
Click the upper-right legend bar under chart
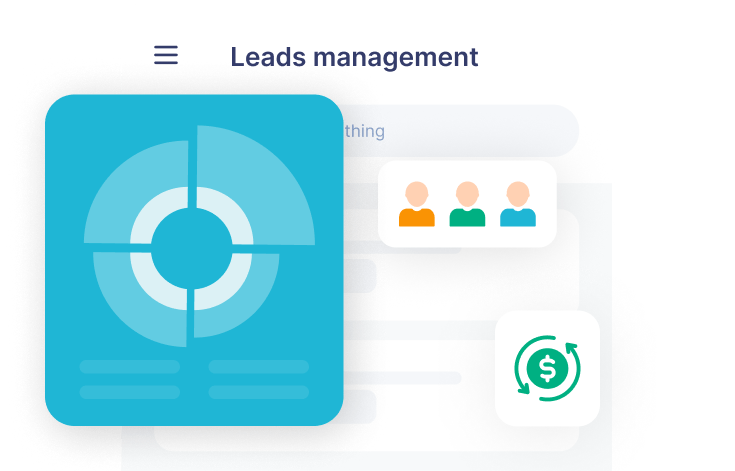258,367
